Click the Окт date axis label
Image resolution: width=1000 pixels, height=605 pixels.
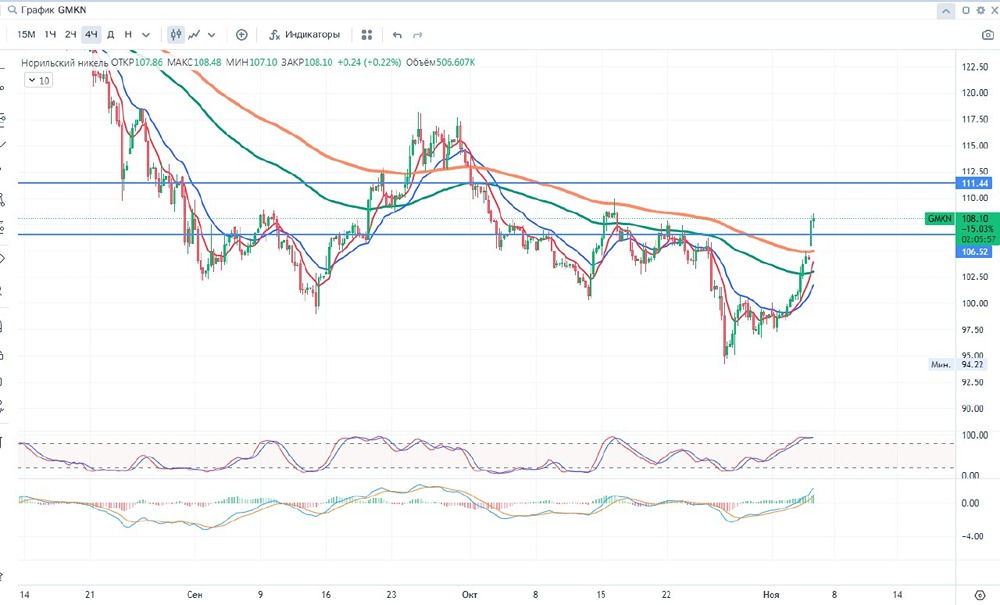click(469, 594)
